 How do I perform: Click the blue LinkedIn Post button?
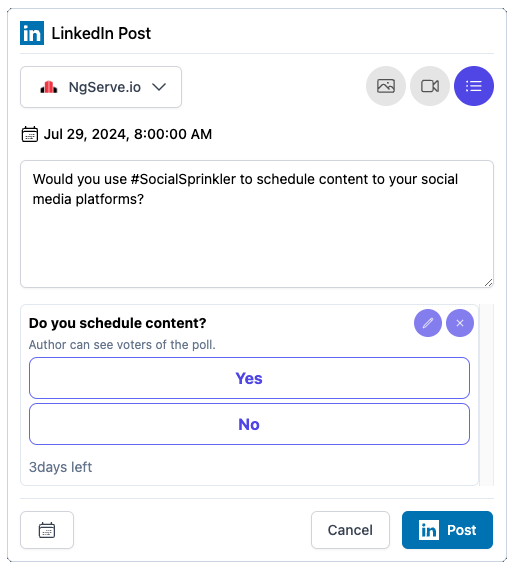point(447,530)
